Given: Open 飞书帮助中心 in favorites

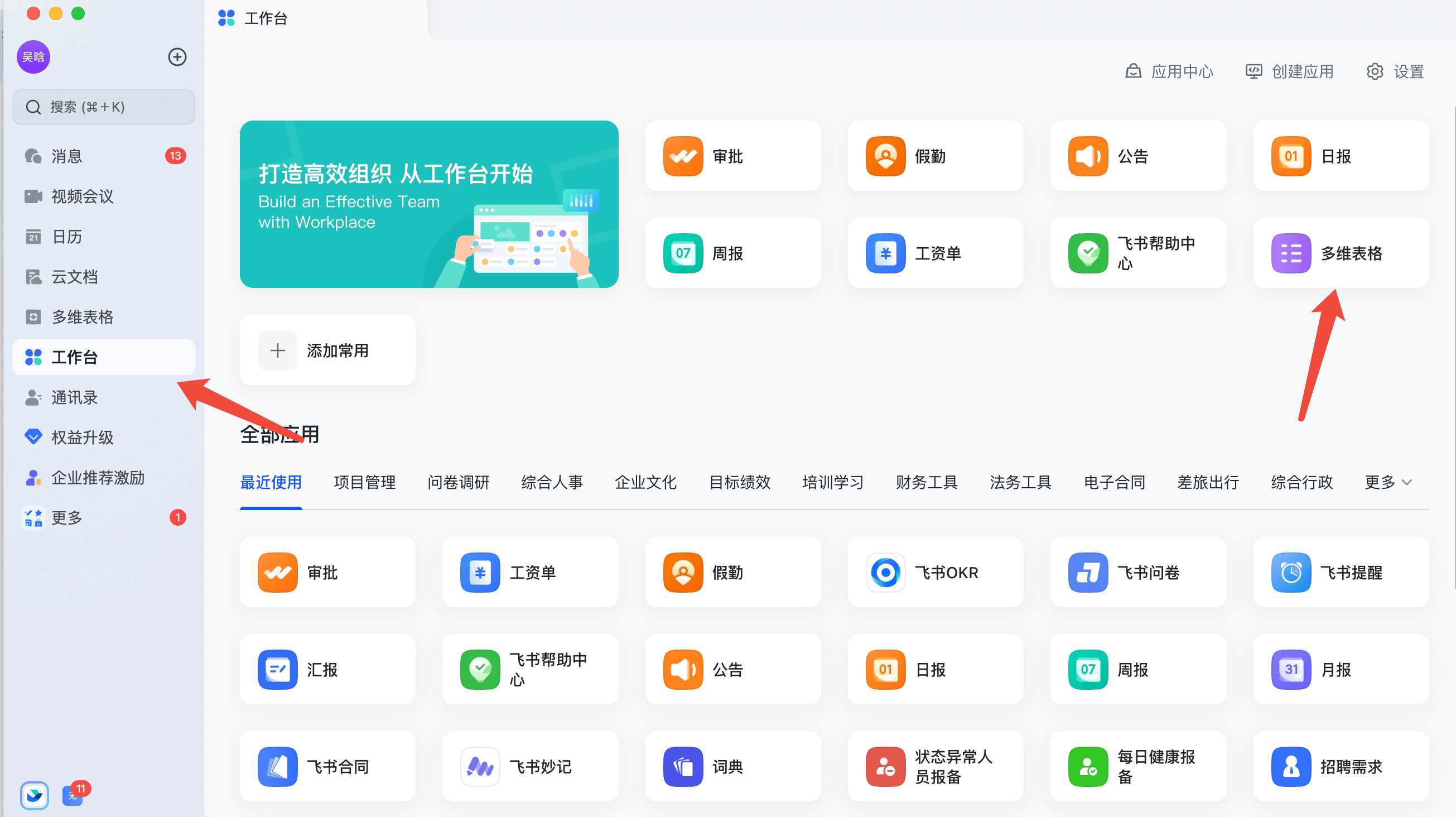Looking at the screenshot, I should (x=1138, y=253).
